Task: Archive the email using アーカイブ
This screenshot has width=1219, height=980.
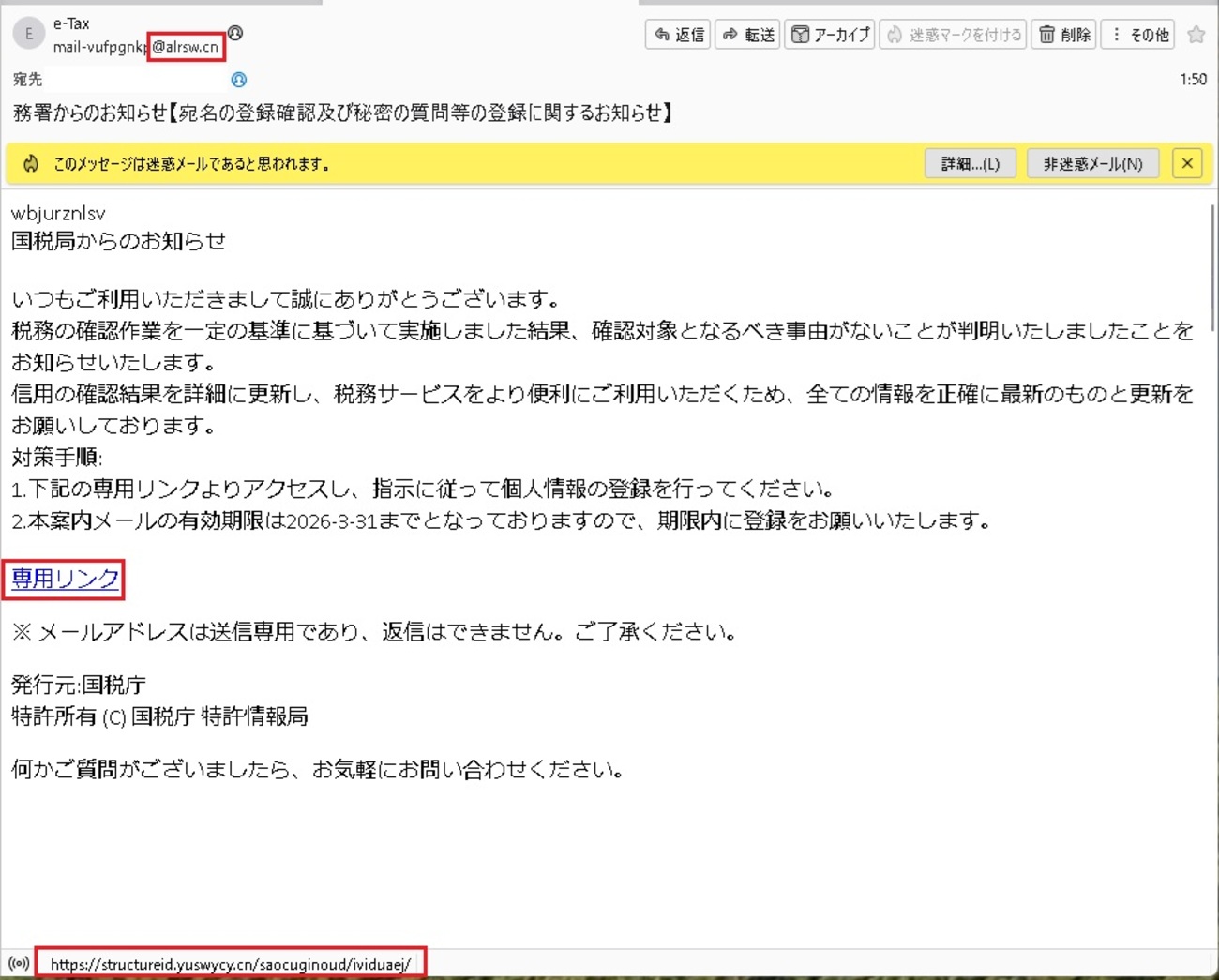Action: pyautogui.click(x=830, y=35)
